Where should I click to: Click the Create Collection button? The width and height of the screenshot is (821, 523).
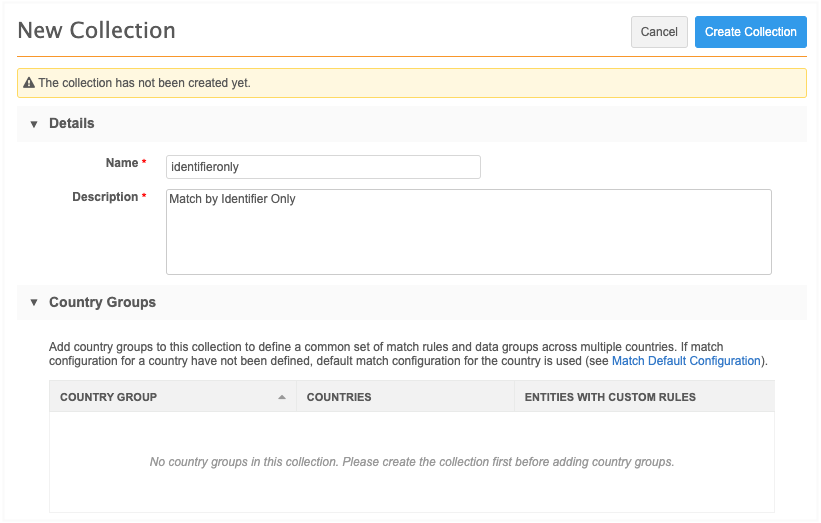[750, 32]
